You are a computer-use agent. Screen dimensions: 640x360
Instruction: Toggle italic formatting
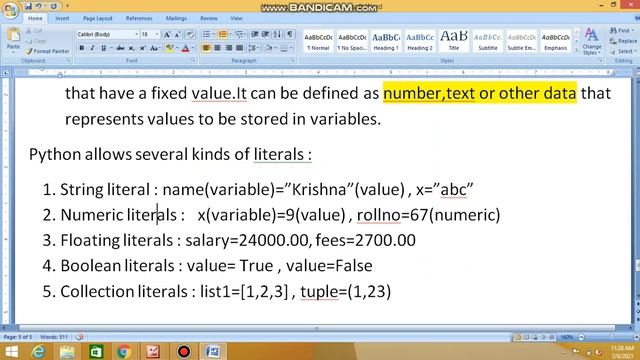pos(92,48)
